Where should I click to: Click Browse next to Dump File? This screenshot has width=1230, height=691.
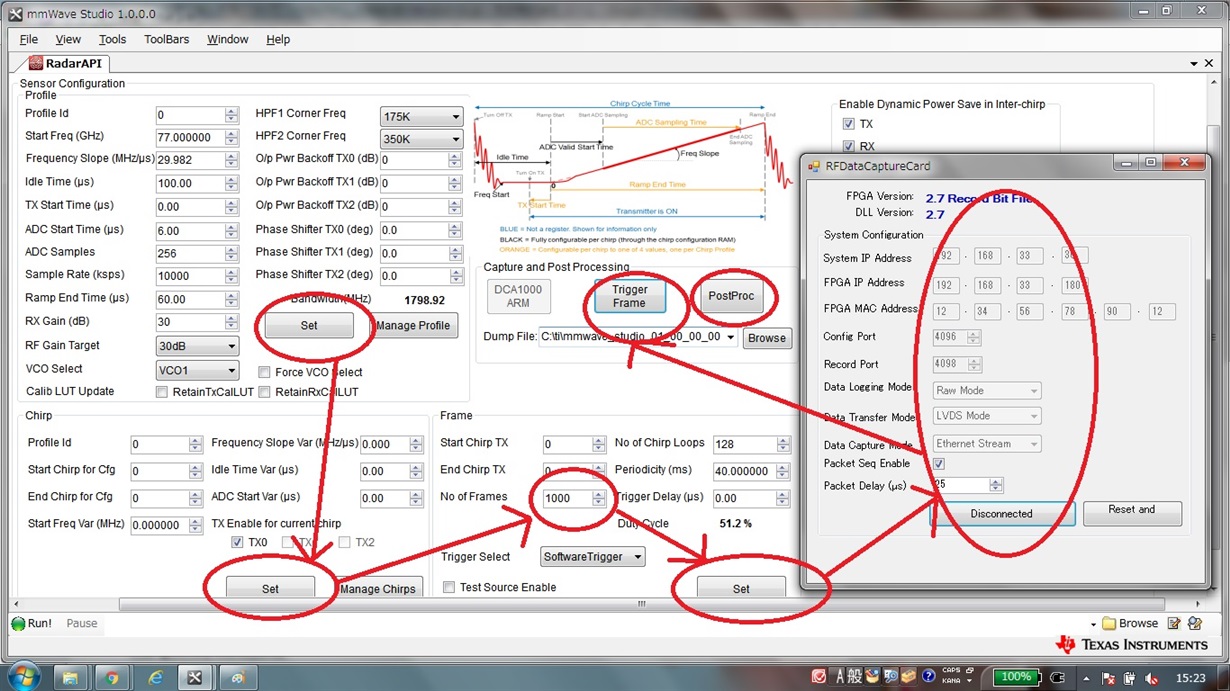767,338
